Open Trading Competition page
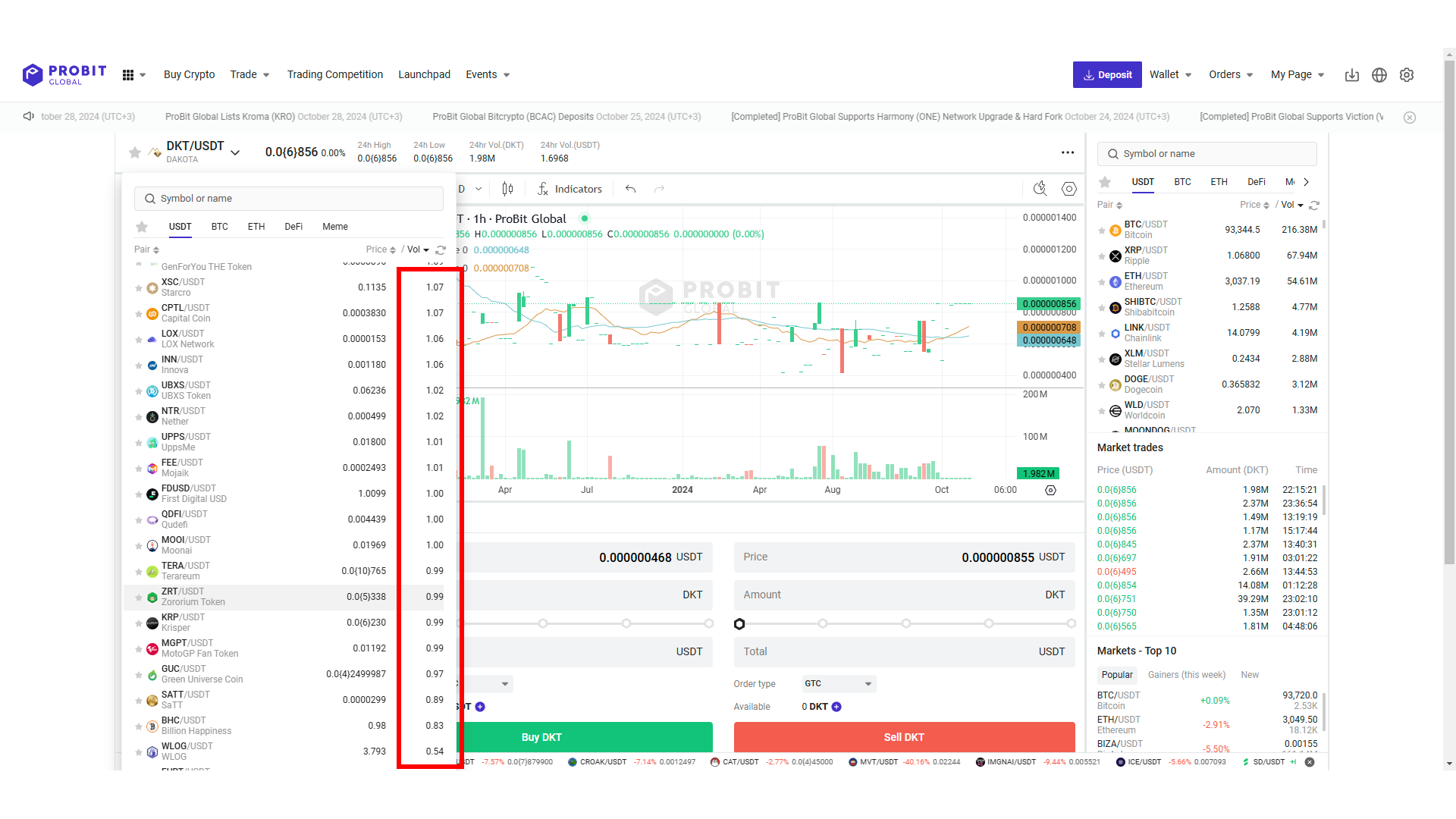The height and width of the screenshot is (819, 1456). [334, 74]
